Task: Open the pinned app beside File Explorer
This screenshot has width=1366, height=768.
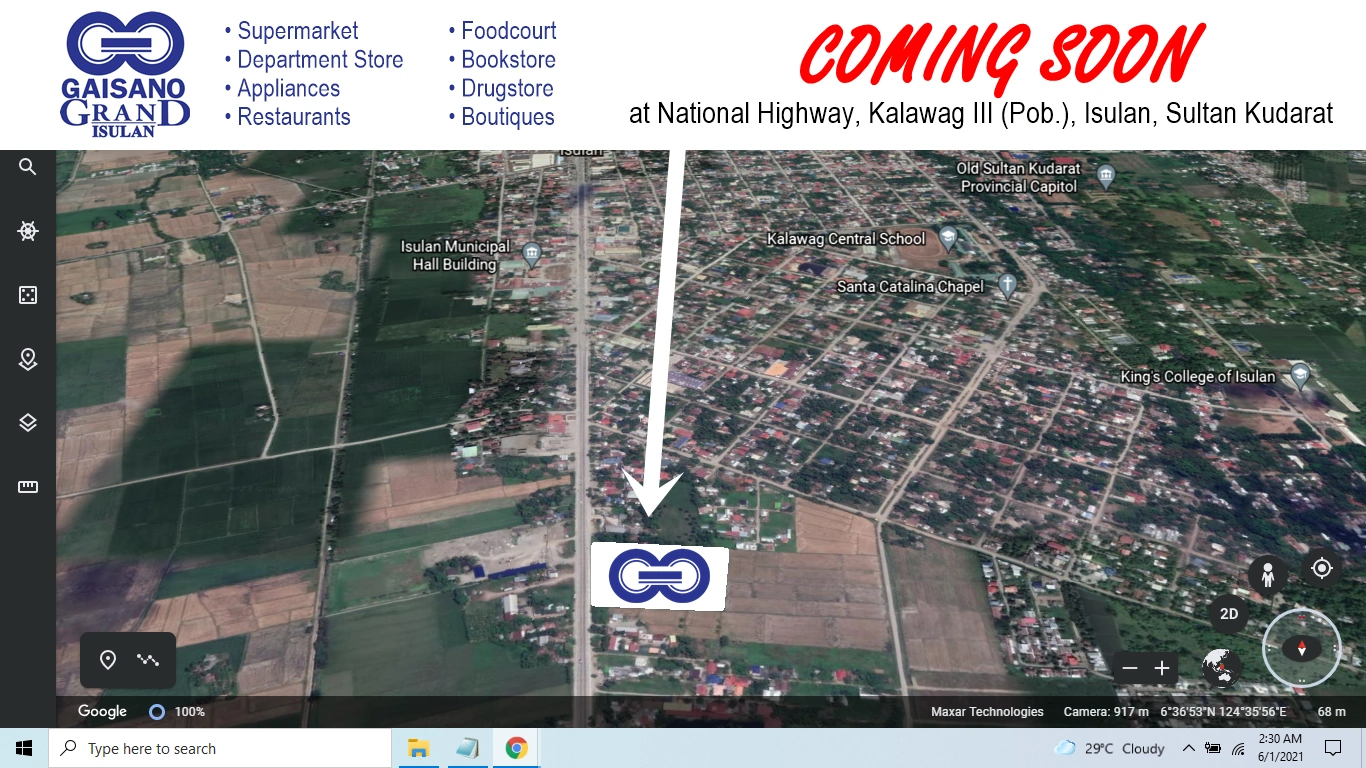Action: point(467,748)
